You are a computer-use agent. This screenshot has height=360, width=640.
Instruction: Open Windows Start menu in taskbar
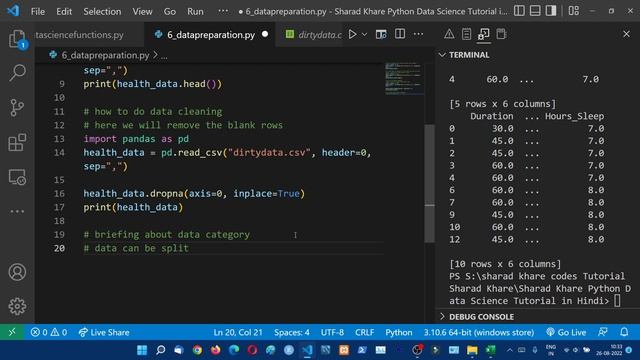[142, 350]
